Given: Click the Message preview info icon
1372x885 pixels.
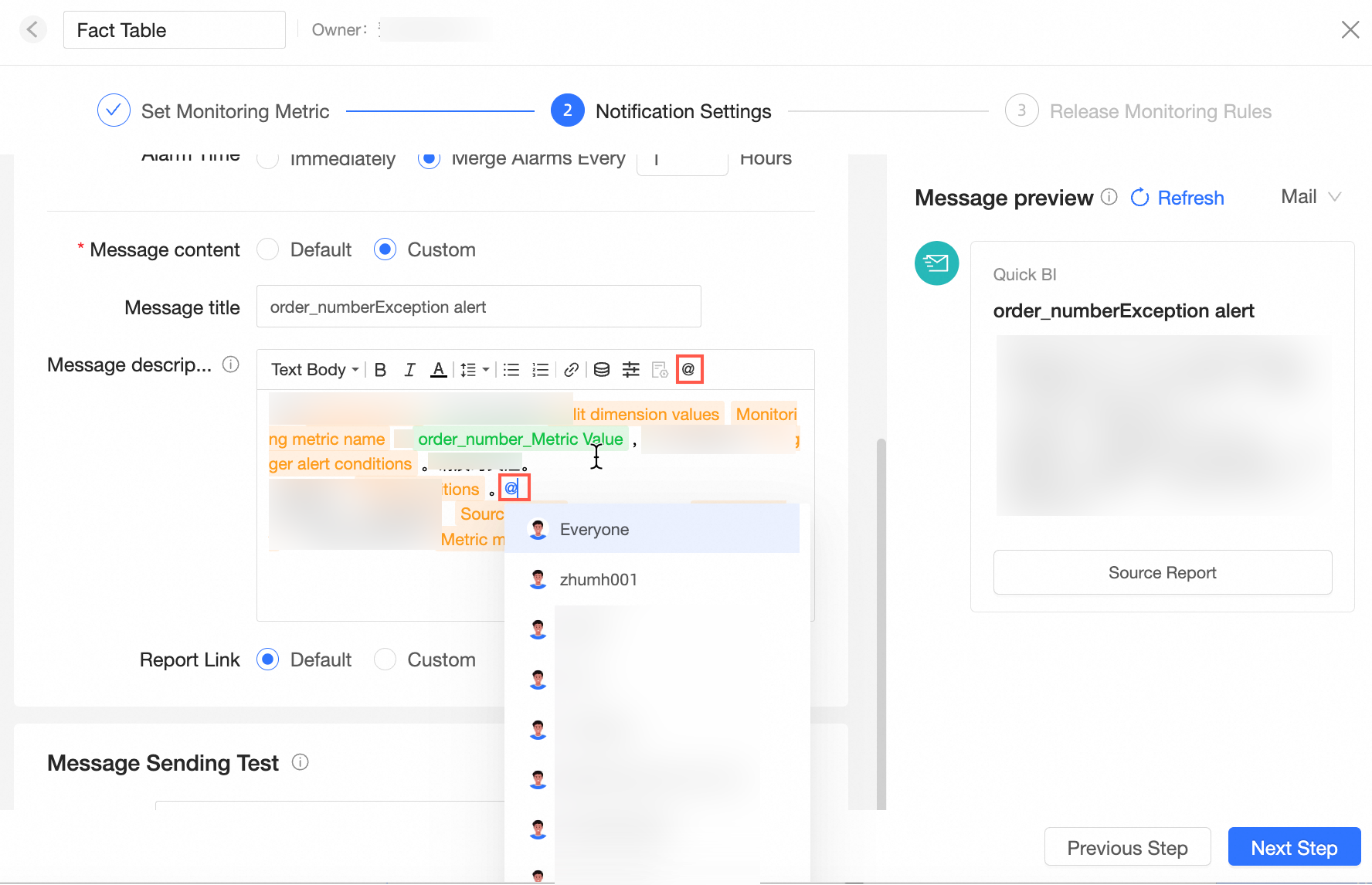Looking at the screenshot, I should pyautogui.click(x=1109, y=197).
